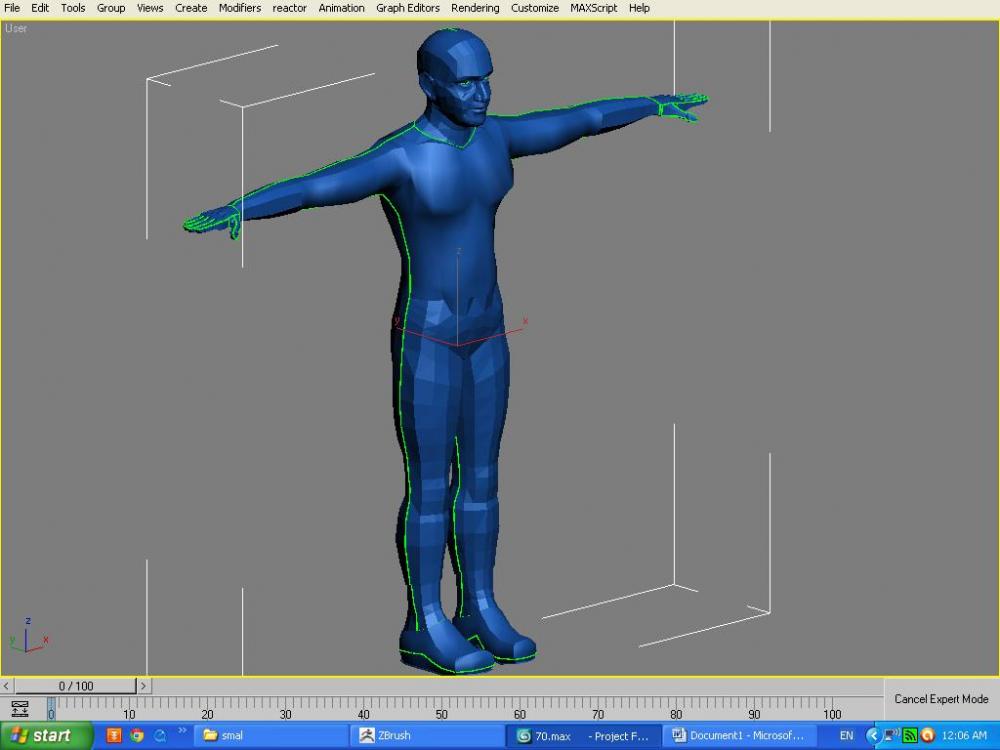Click the time slider 0 / 100 handle
The width and height of the screenshot is (1000, 750).
[76, 686]
